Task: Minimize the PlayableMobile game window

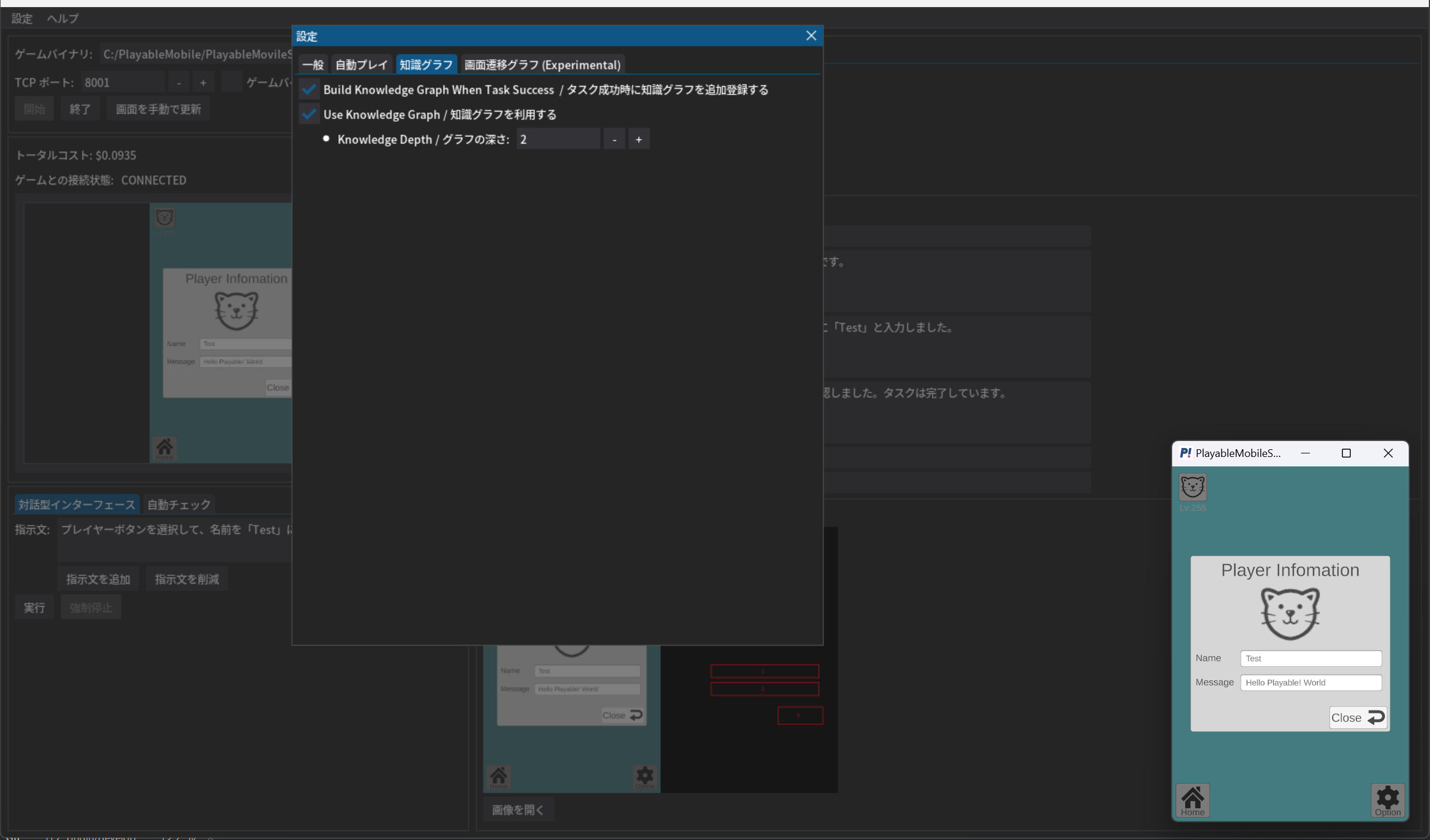Action: [1305, 453]
